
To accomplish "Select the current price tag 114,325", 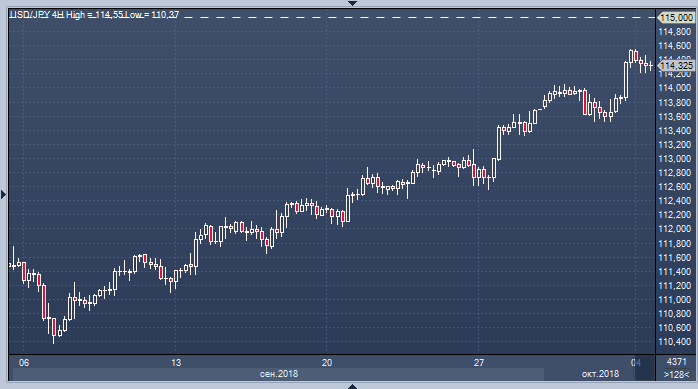I will (676, 66).
